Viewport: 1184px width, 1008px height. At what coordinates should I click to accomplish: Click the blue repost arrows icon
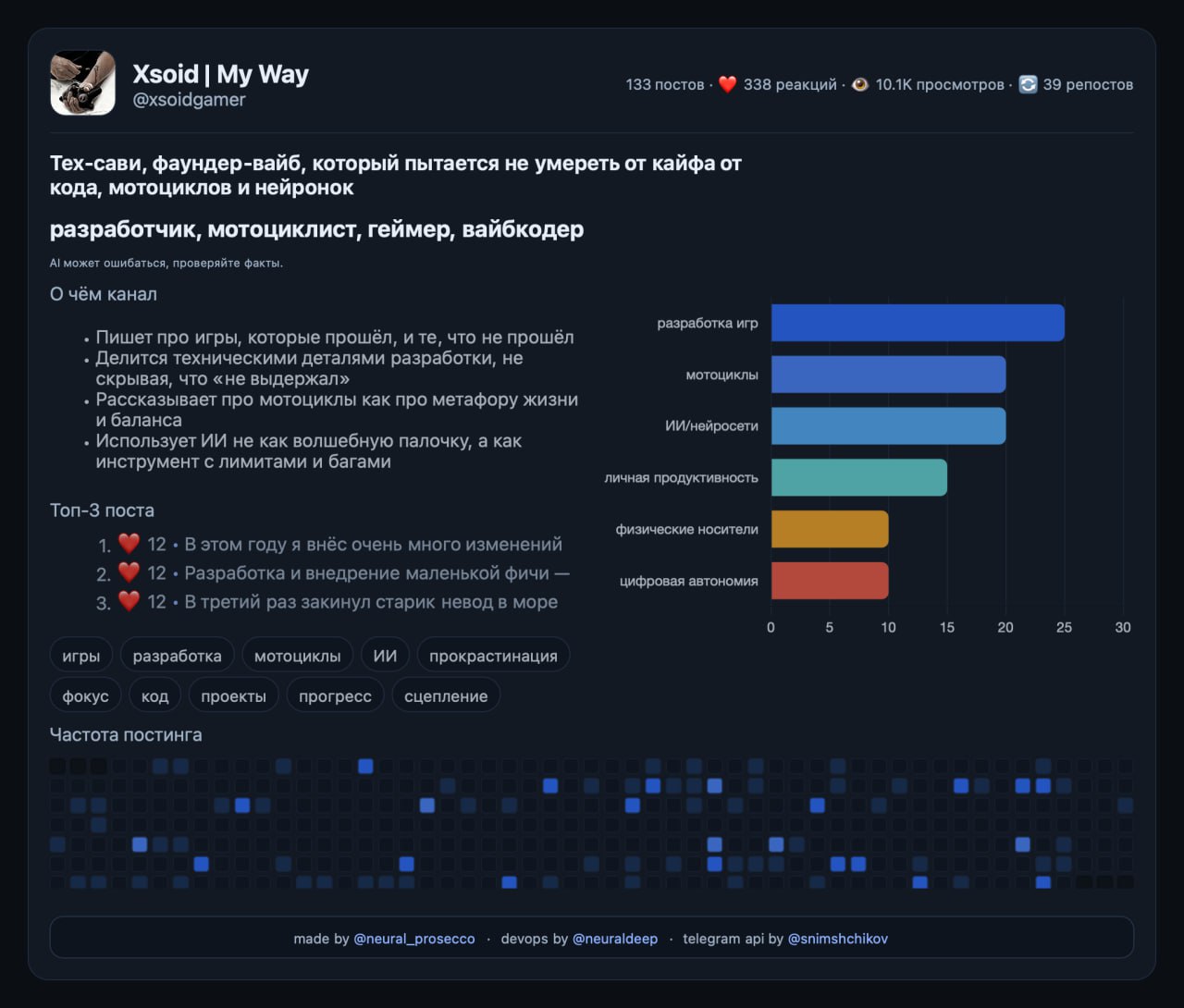pos(1028,84)
